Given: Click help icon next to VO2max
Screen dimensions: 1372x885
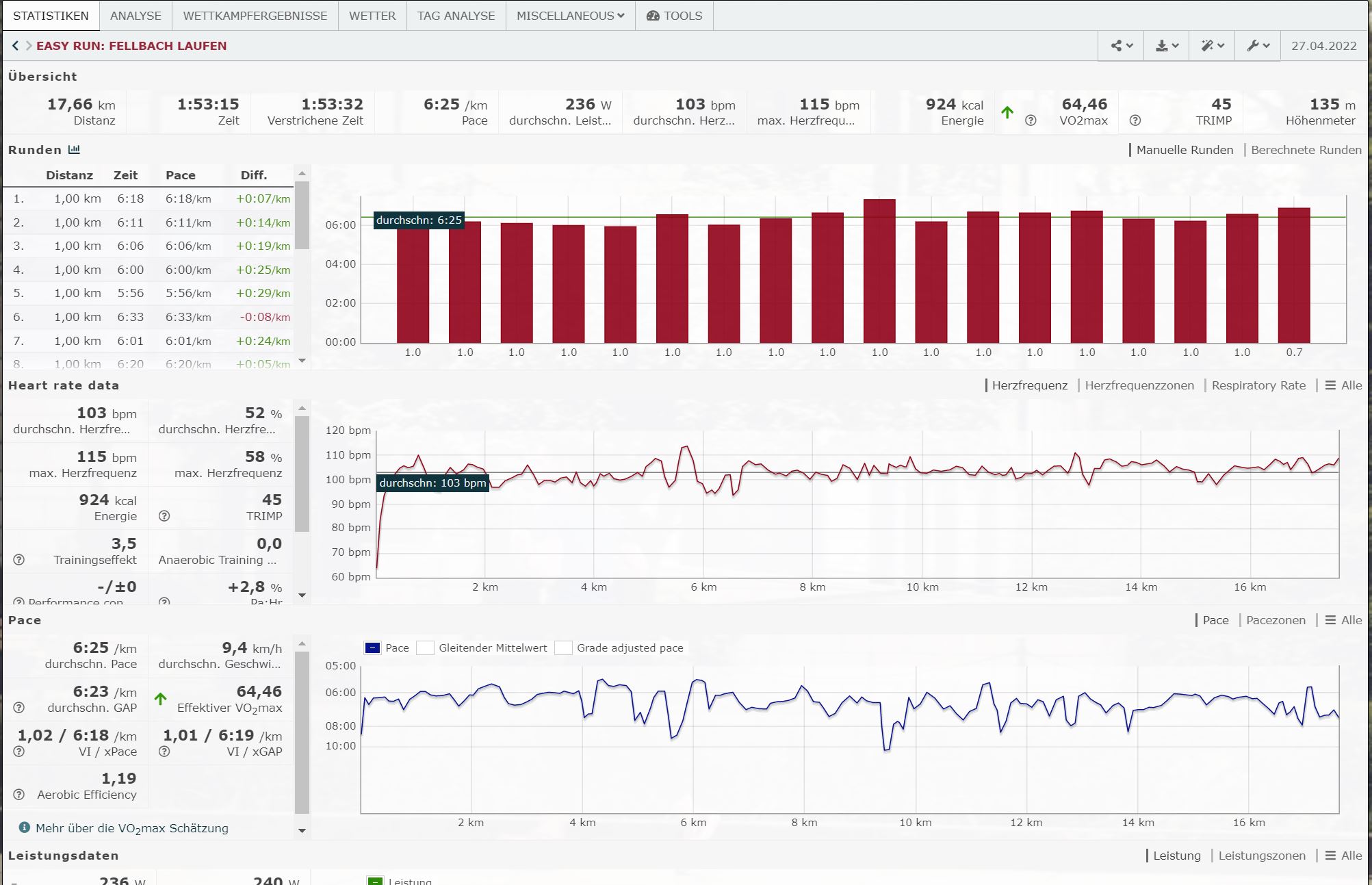Looking at the screenshot, I should coord(1031,120).
